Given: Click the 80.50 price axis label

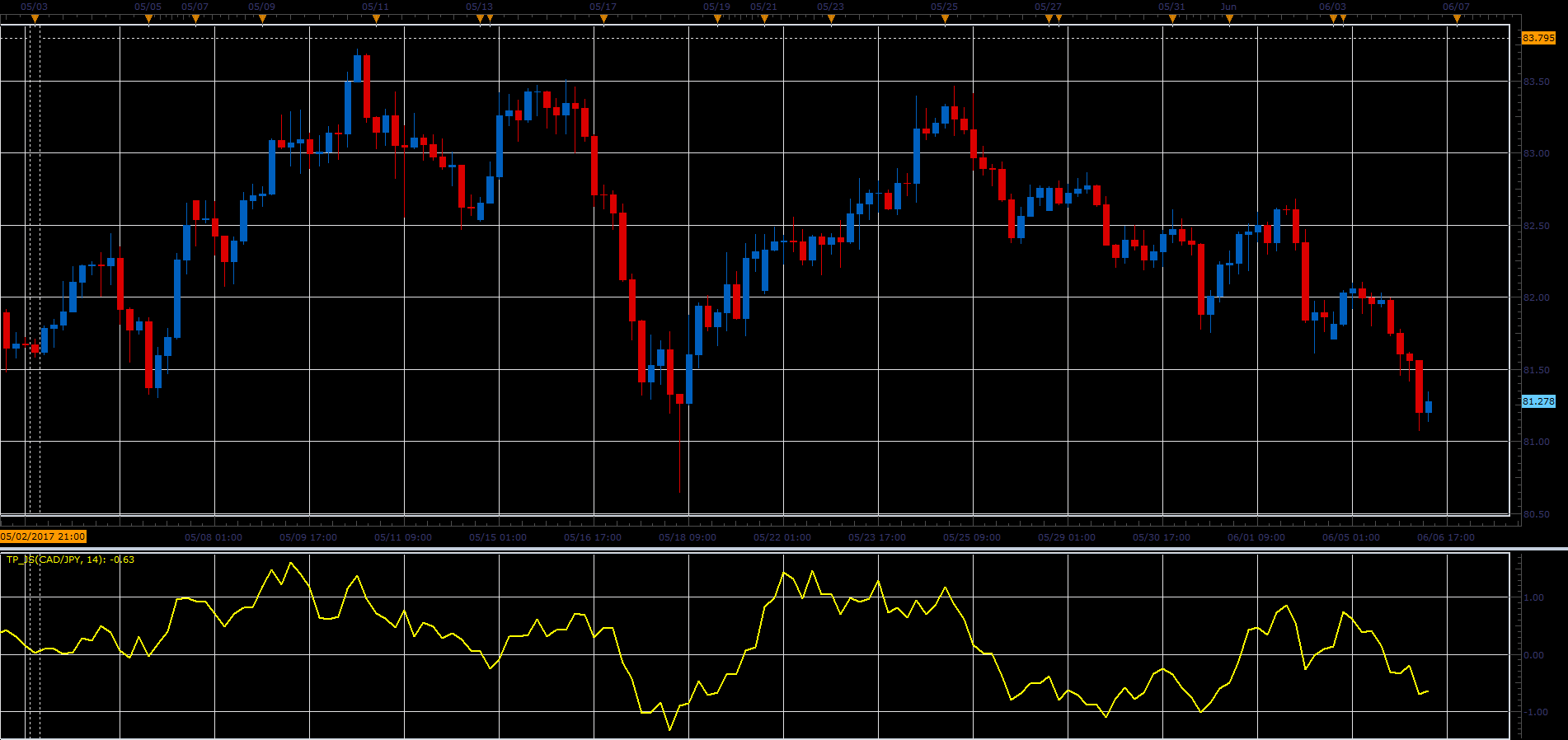Looking at the screenshot, I should click(1537, 514).
